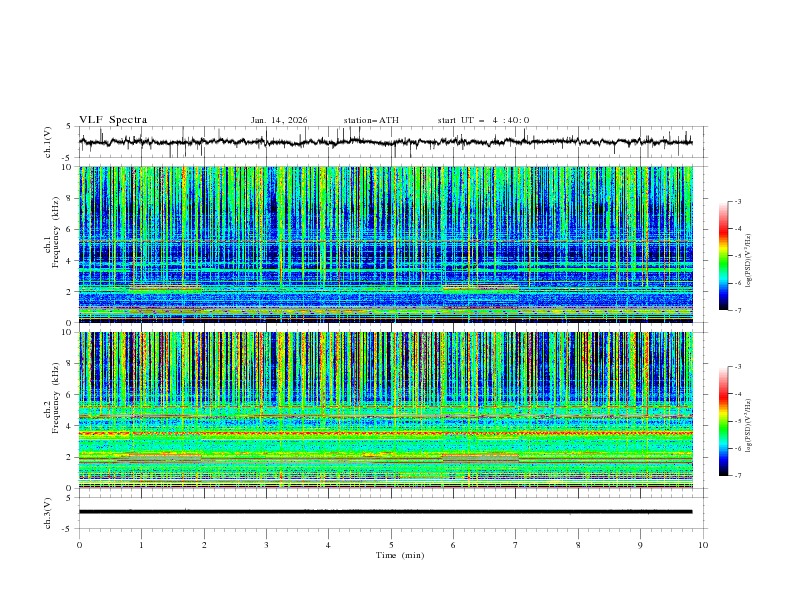Click the ch.1(V) y-axis label
The width and height of the screenshot is (792, 612).
tap(48, 143)
